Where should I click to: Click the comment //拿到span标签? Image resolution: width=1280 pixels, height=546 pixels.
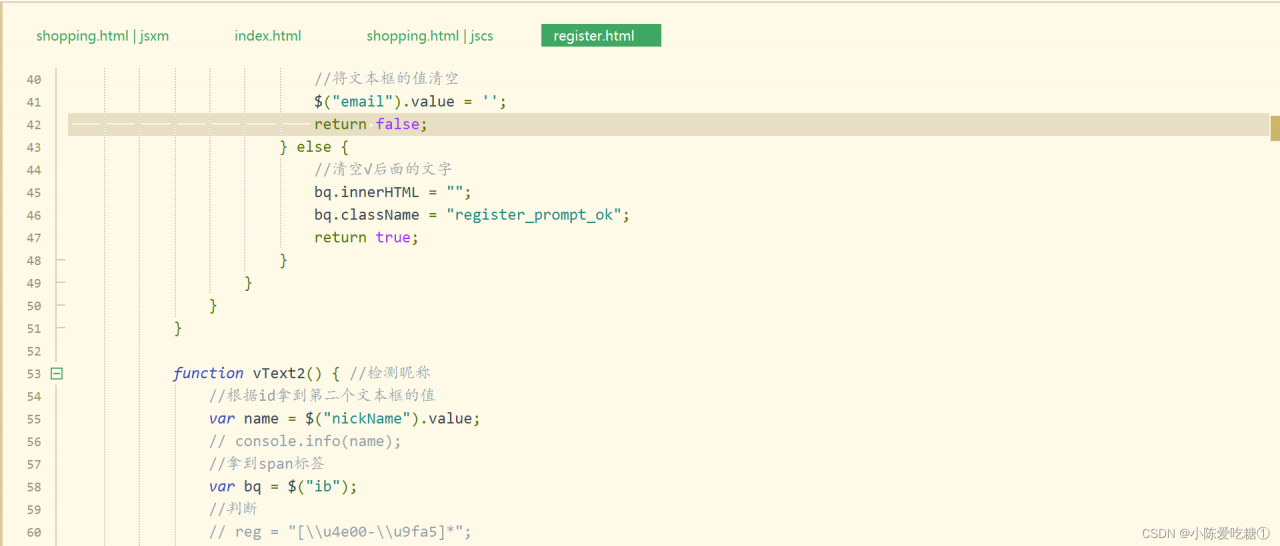[267, 464]
